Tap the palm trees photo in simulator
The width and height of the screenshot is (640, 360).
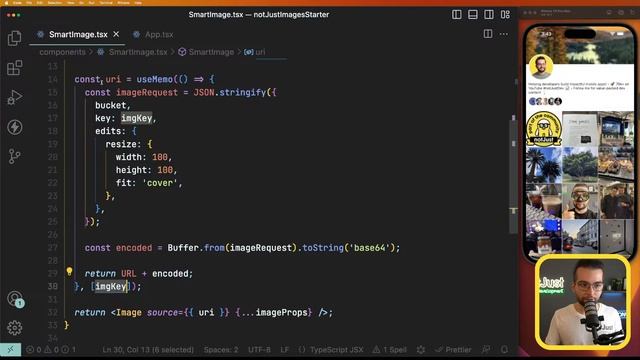pos(544,166)
